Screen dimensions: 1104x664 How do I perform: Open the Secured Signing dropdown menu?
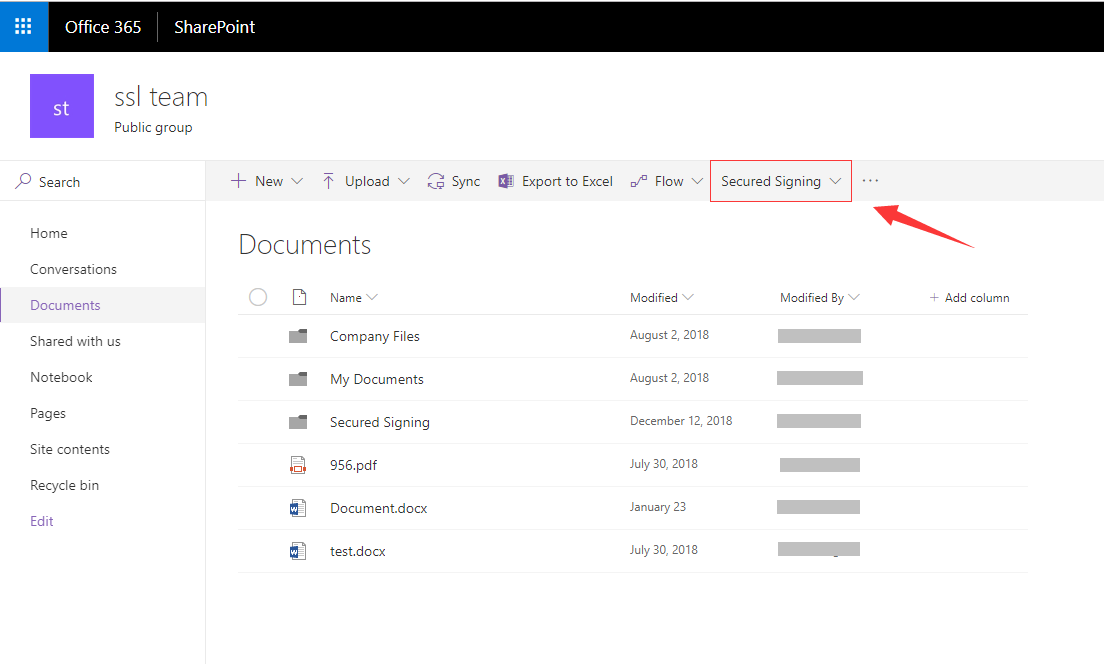(779, 181)
